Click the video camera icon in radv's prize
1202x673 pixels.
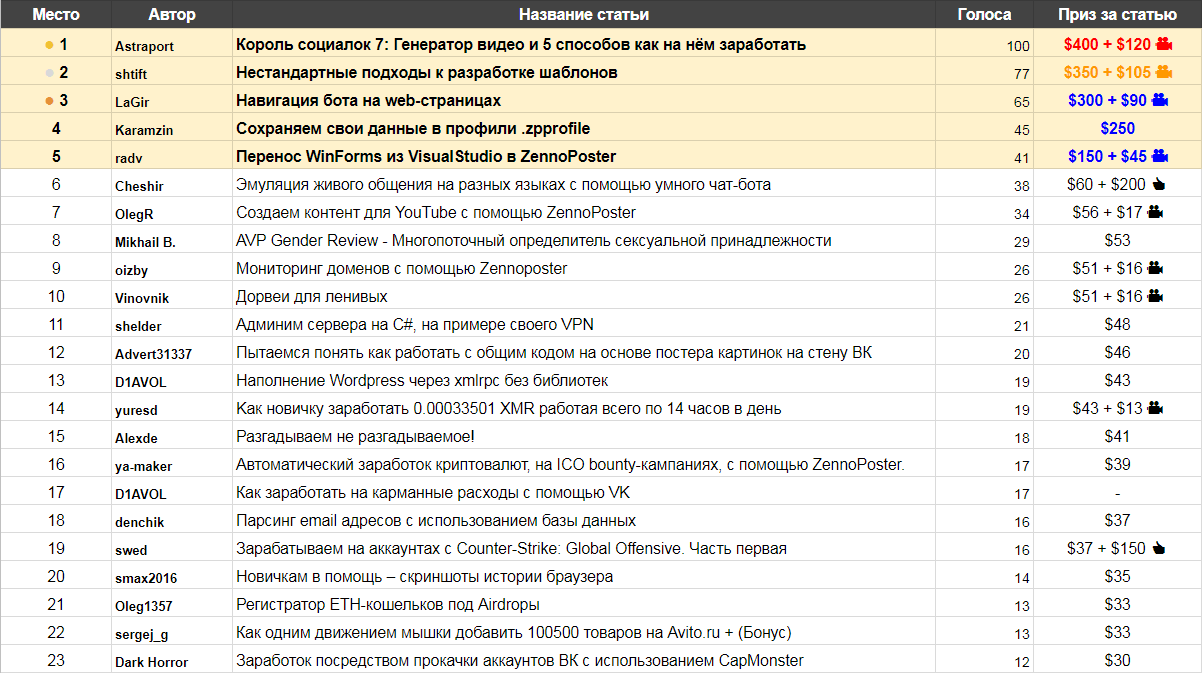pos(1160,156)
